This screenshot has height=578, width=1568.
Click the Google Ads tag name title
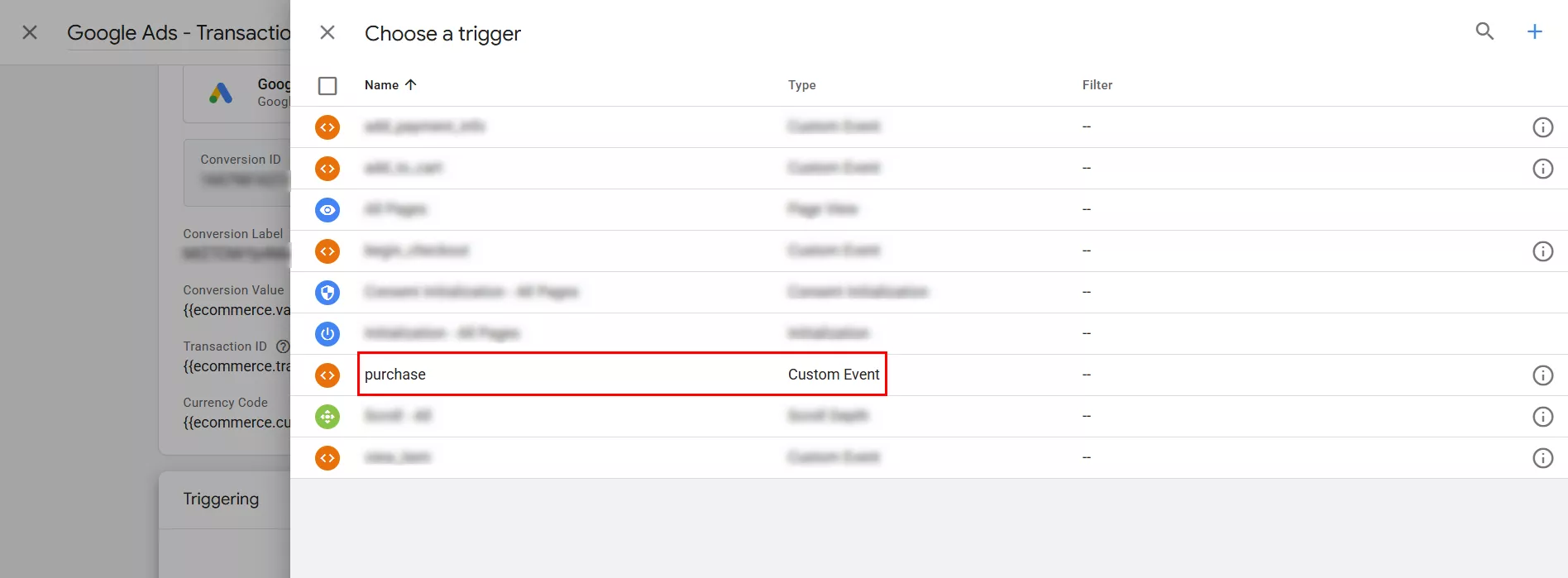pyautogui.click(x=179, y=33)
